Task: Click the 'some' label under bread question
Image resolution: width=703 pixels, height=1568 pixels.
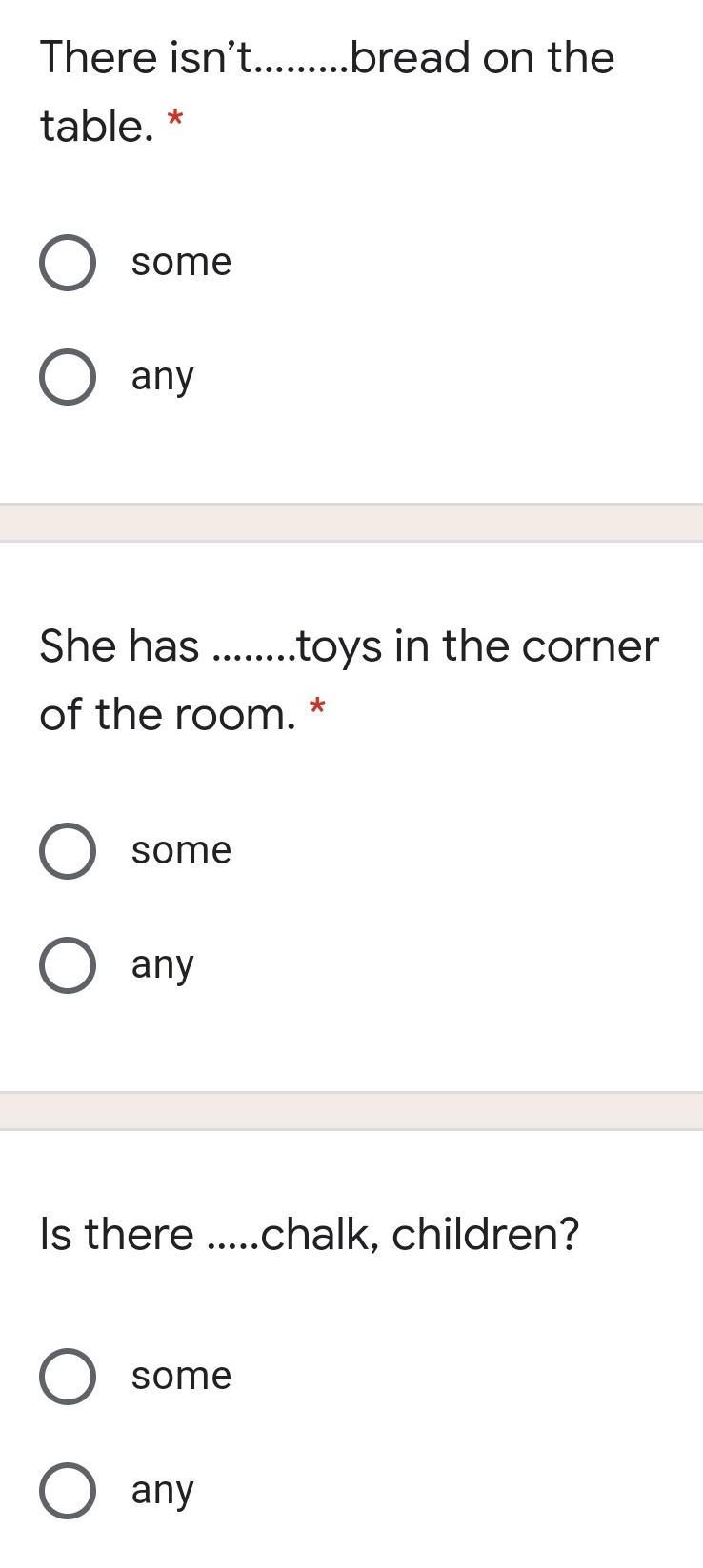Action: (181, 263)
